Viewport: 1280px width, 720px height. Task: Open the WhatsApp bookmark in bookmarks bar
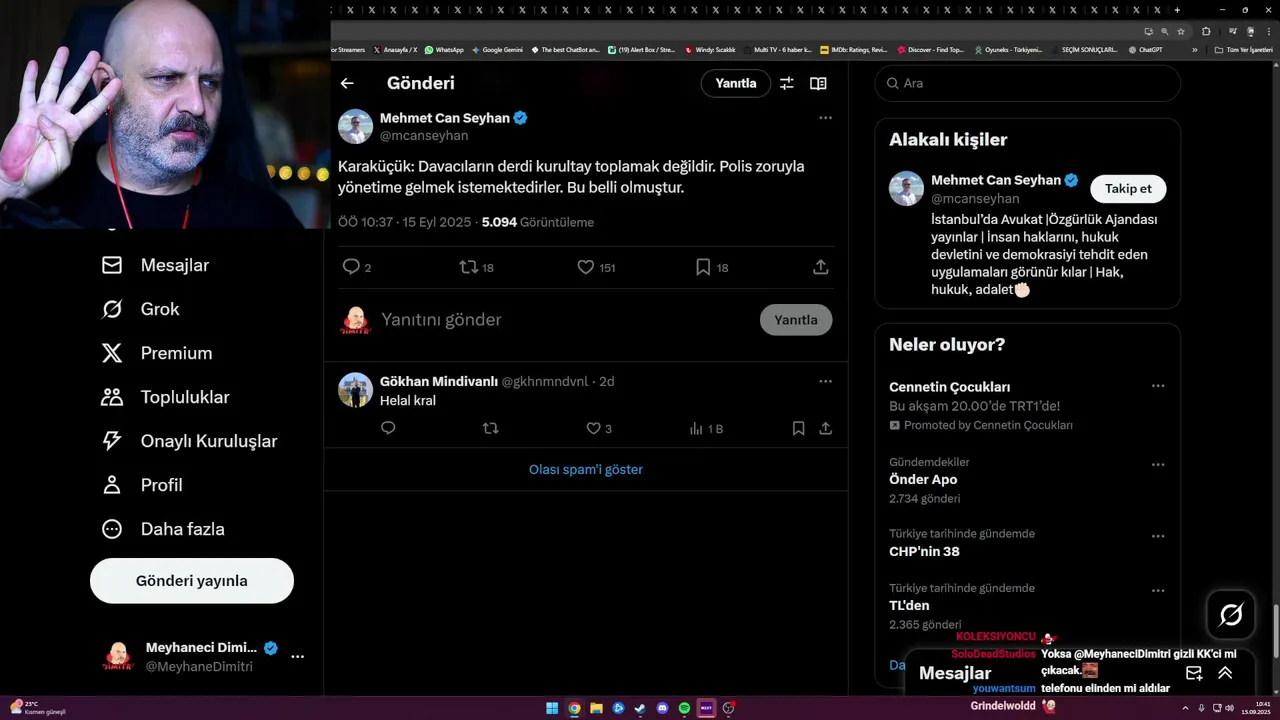444,49
